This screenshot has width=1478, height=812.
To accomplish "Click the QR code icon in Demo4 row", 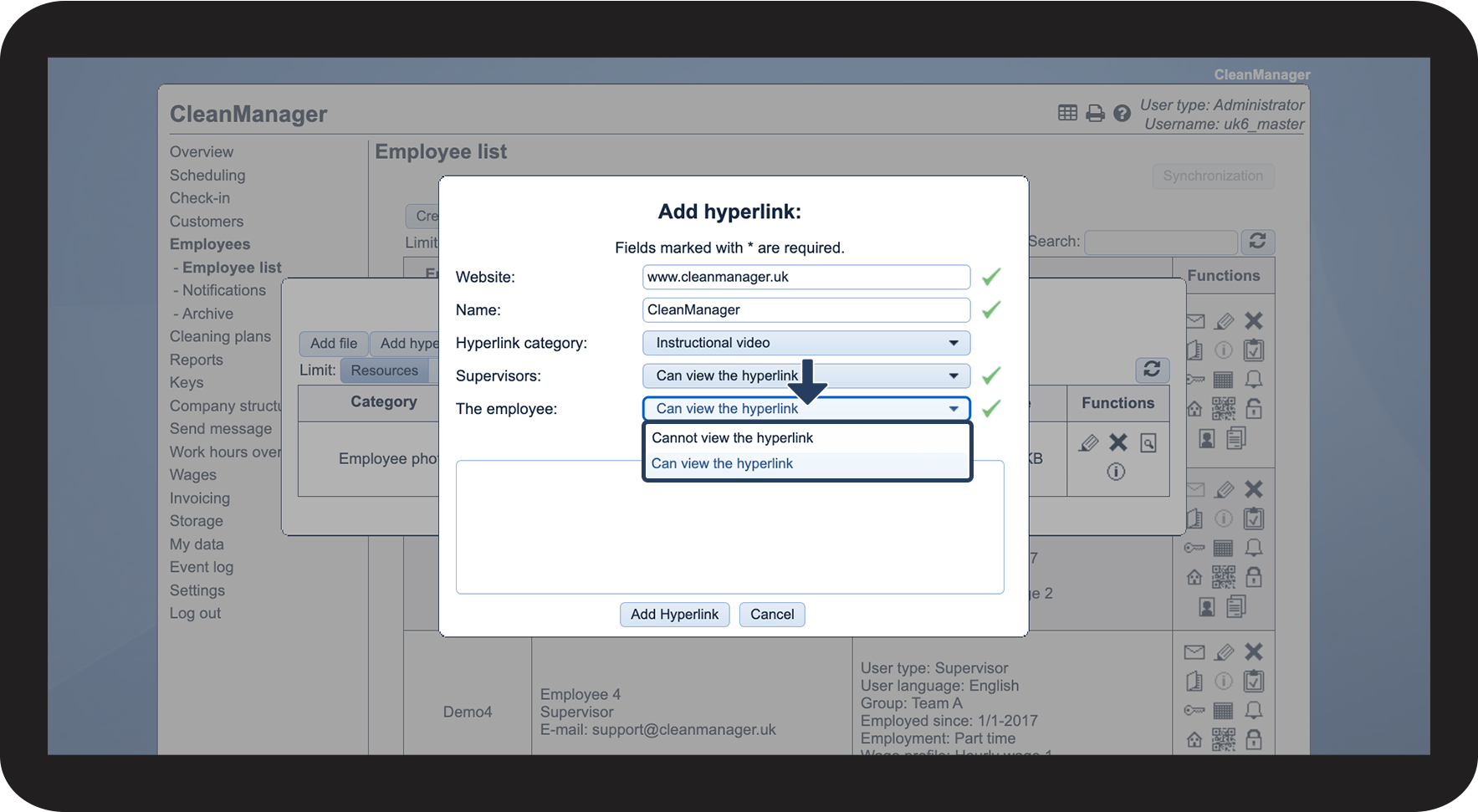I will 1223,740.
